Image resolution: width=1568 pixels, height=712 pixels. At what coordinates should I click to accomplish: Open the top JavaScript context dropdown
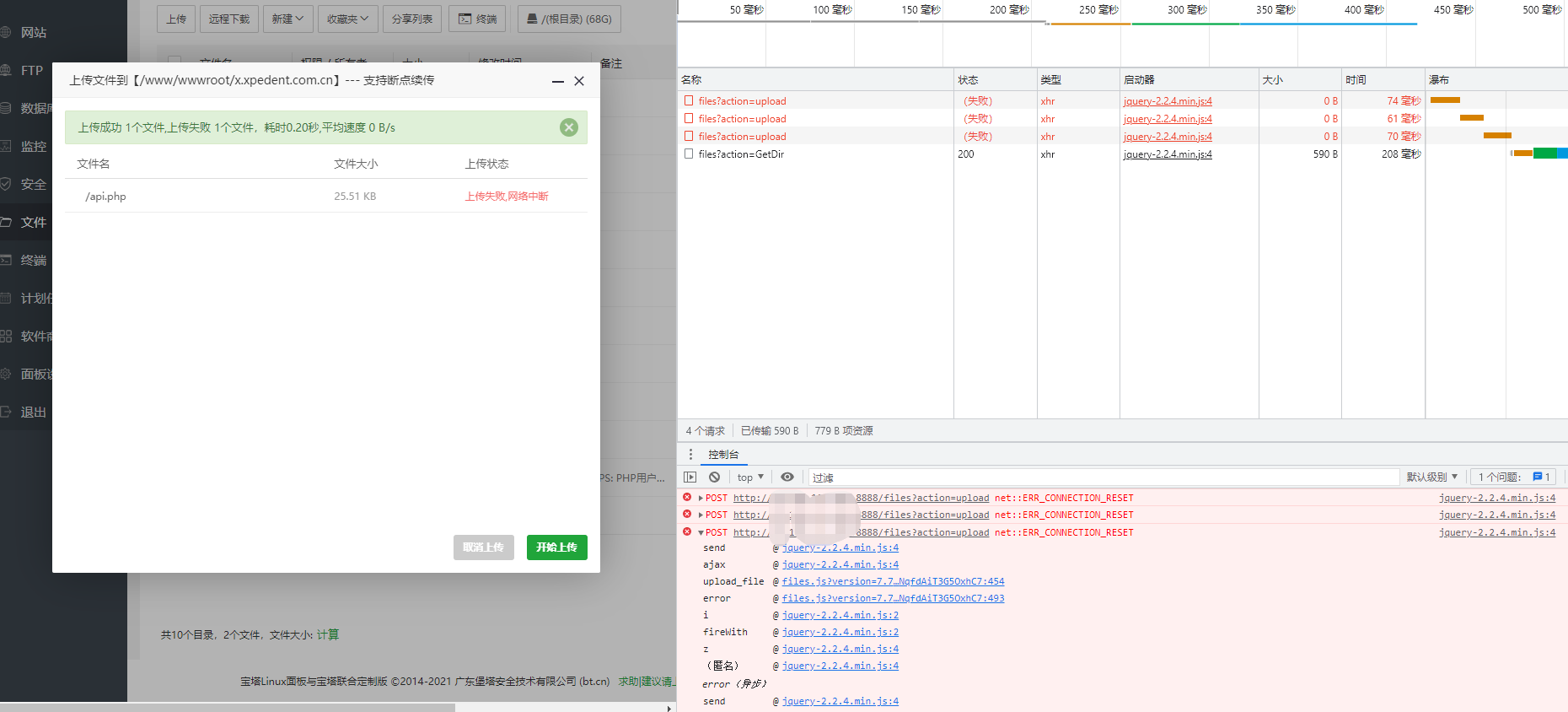coord(750,477)
